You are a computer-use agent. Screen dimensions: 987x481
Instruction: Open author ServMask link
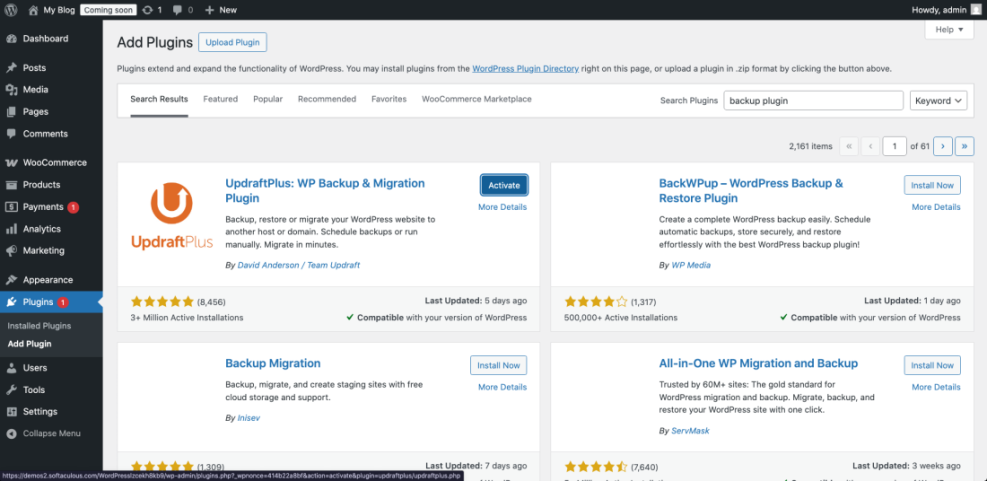[x=691, y=431]
